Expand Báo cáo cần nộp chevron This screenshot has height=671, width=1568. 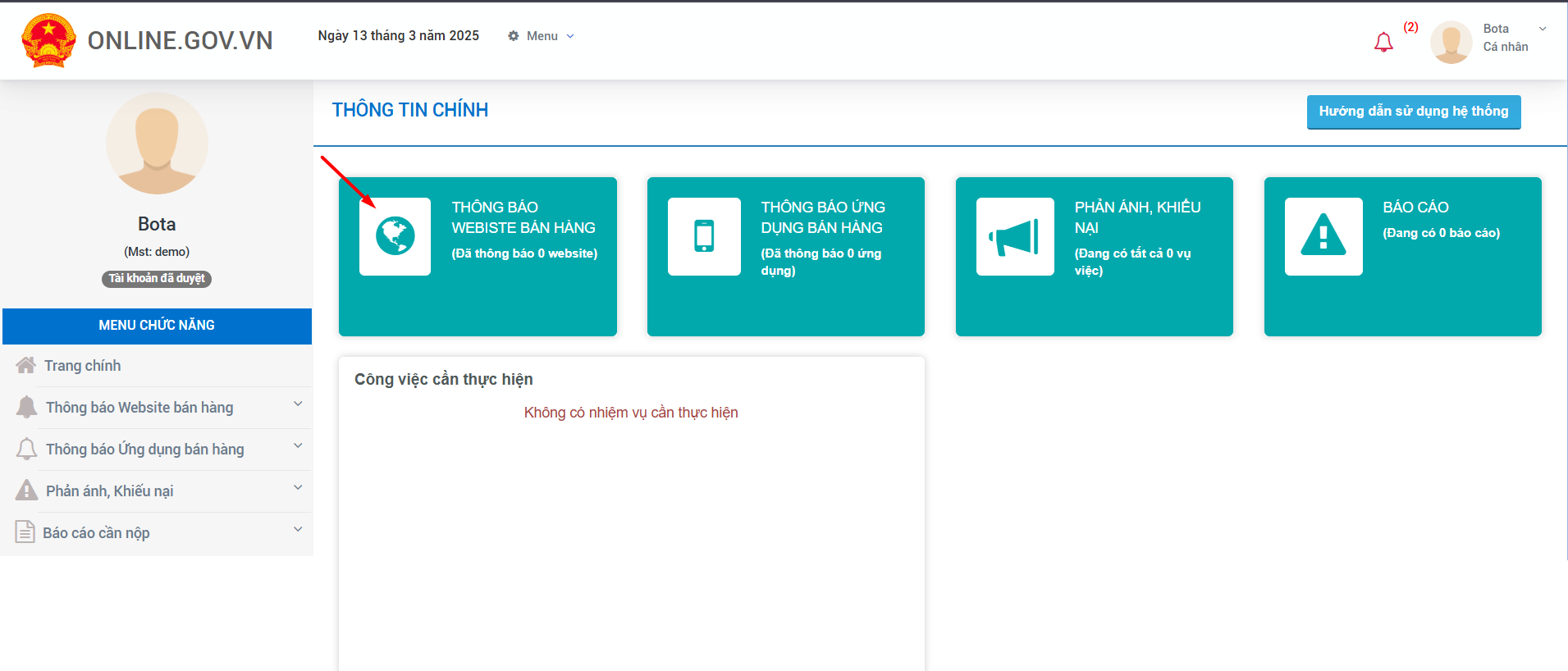point(298,529)
